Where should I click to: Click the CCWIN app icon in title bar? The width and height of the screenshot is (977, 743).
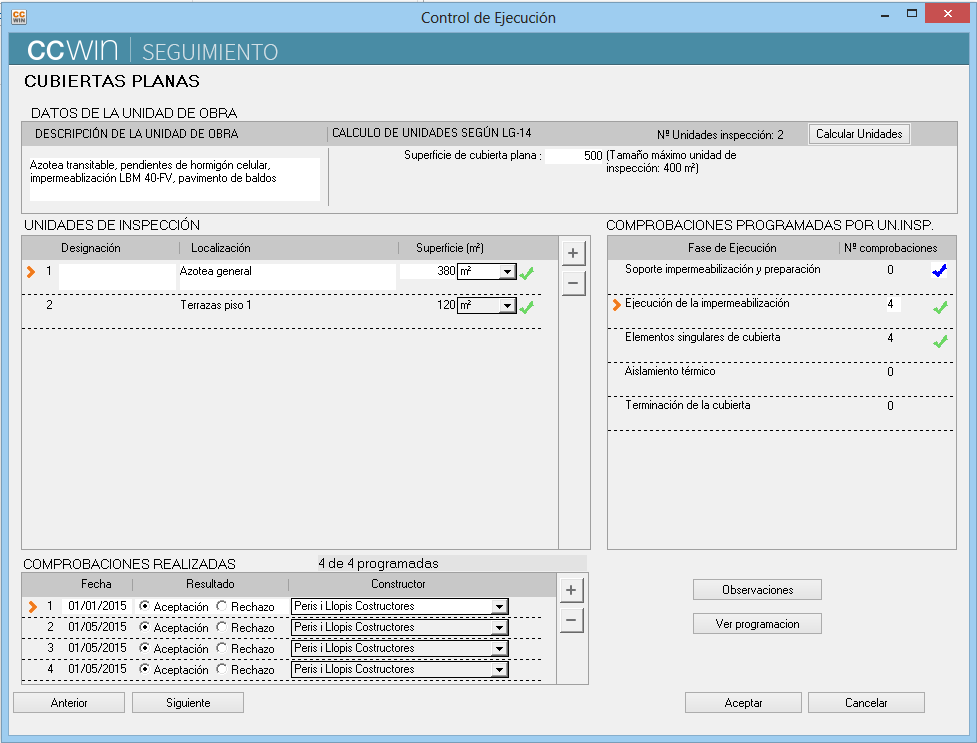[19, 17]
